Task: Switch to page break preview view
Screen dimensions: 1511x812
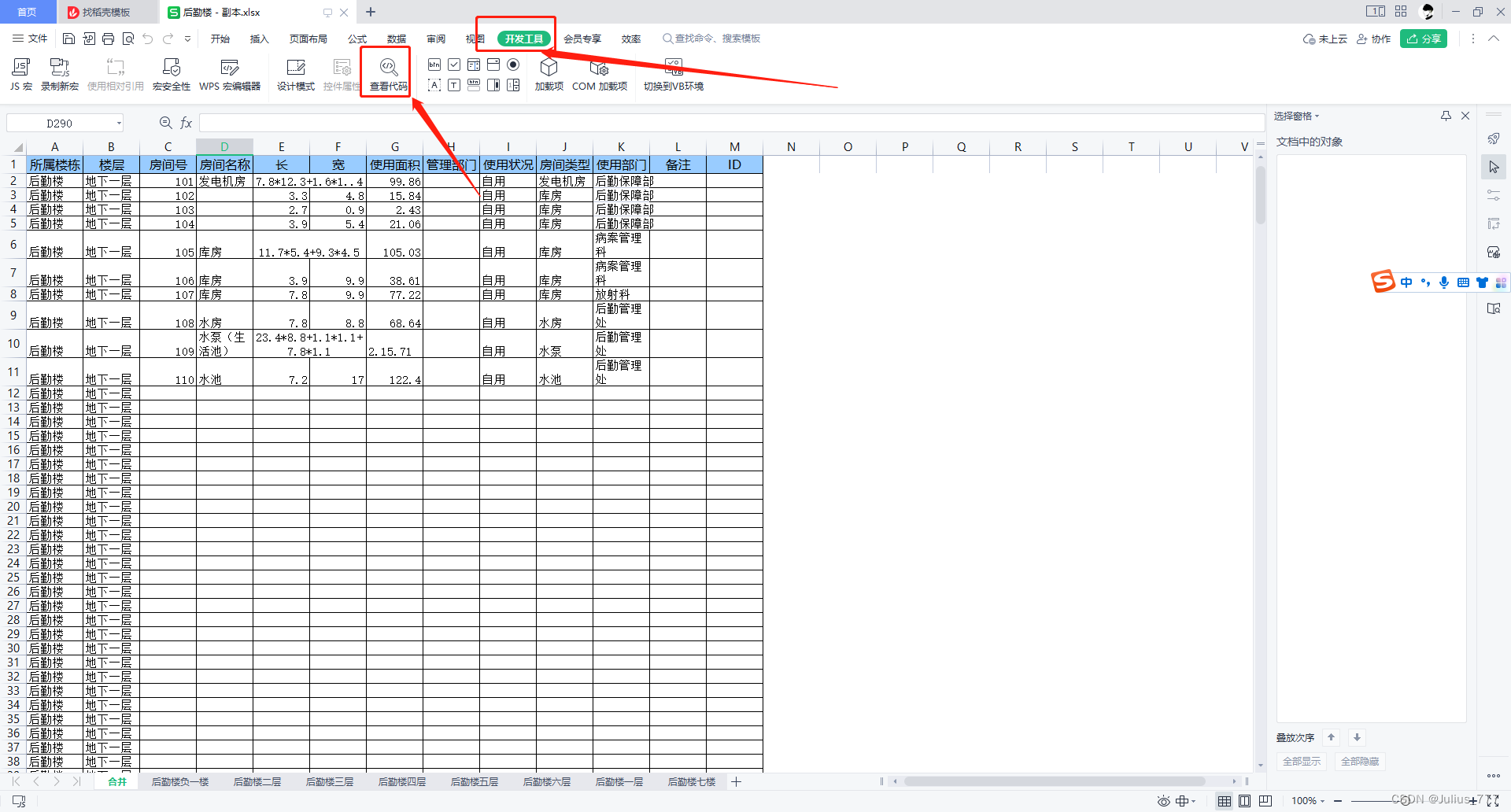Action: click(x=1265, y=800)
